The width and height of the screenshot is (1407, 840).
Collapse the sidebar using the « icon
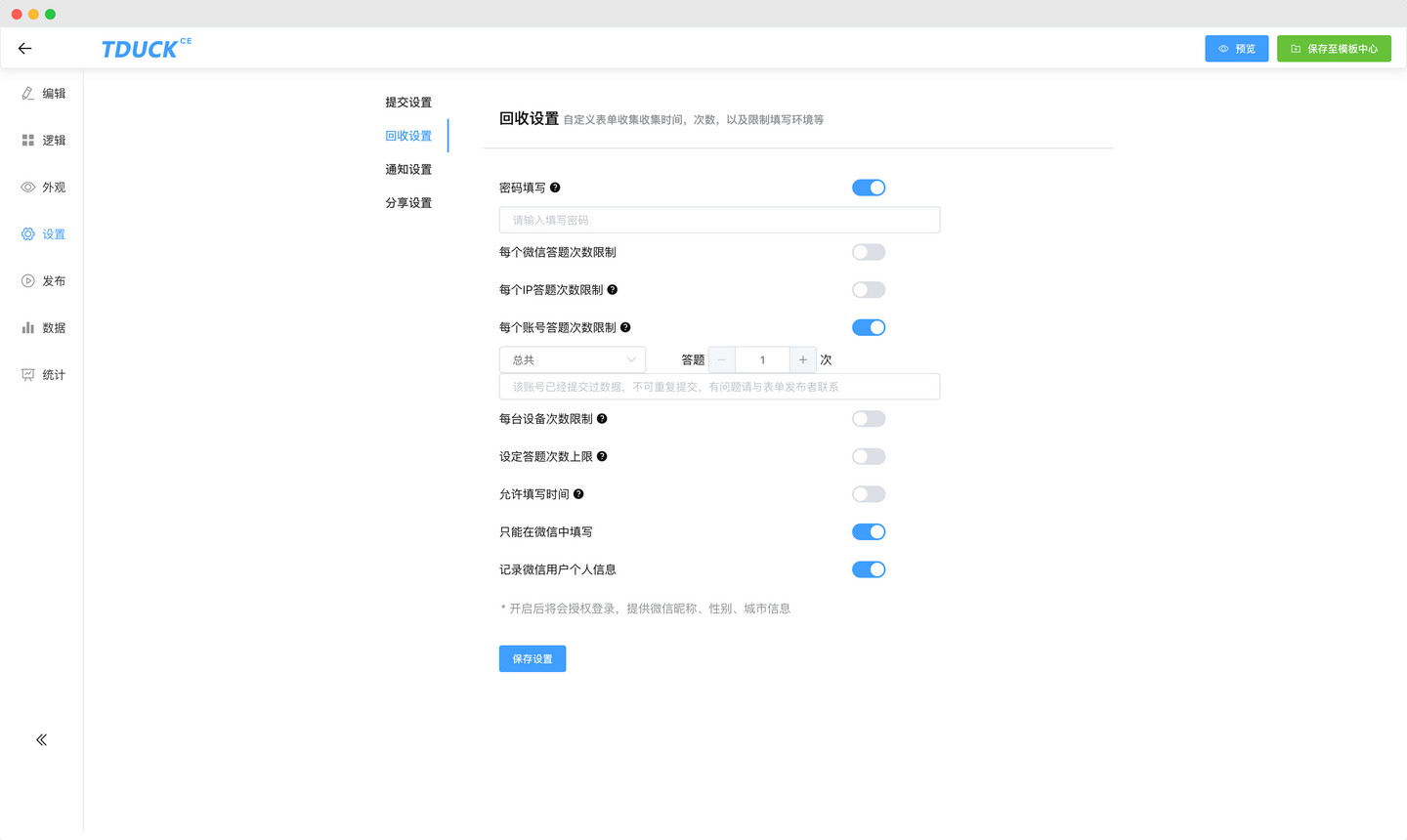coord(40,739)
